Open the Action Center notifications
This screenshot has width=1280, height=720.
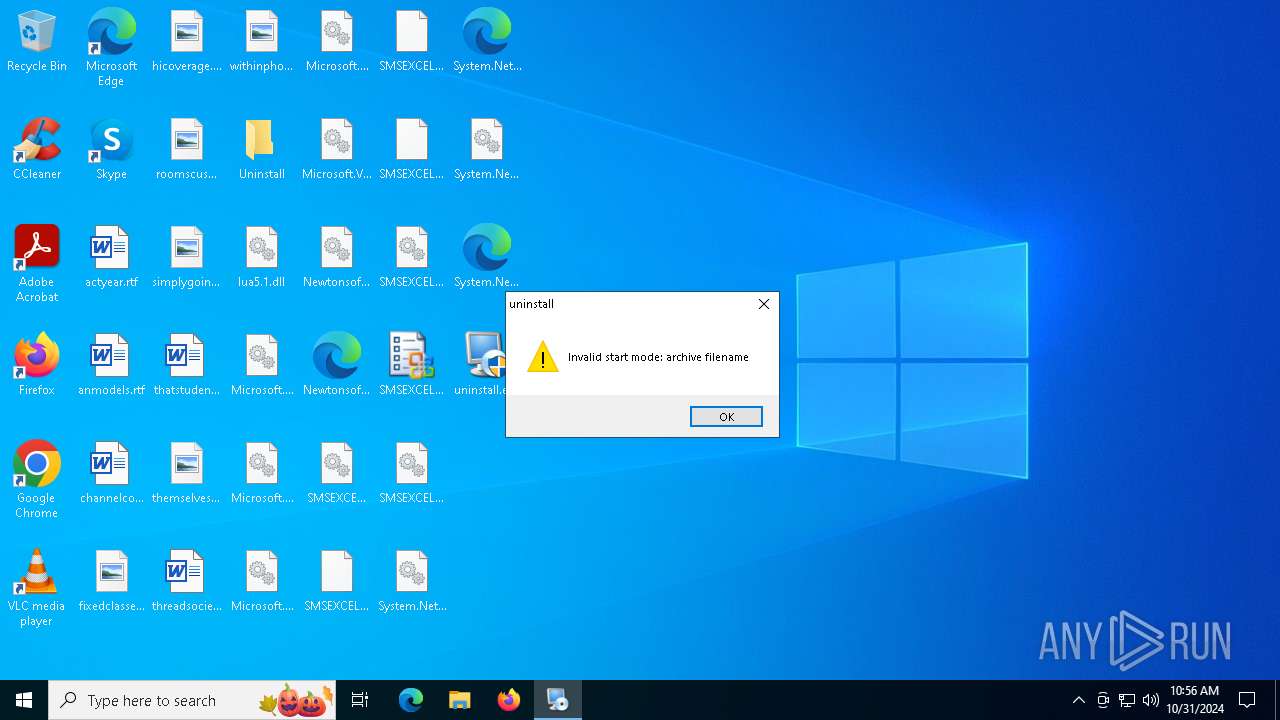(1248, 700)
